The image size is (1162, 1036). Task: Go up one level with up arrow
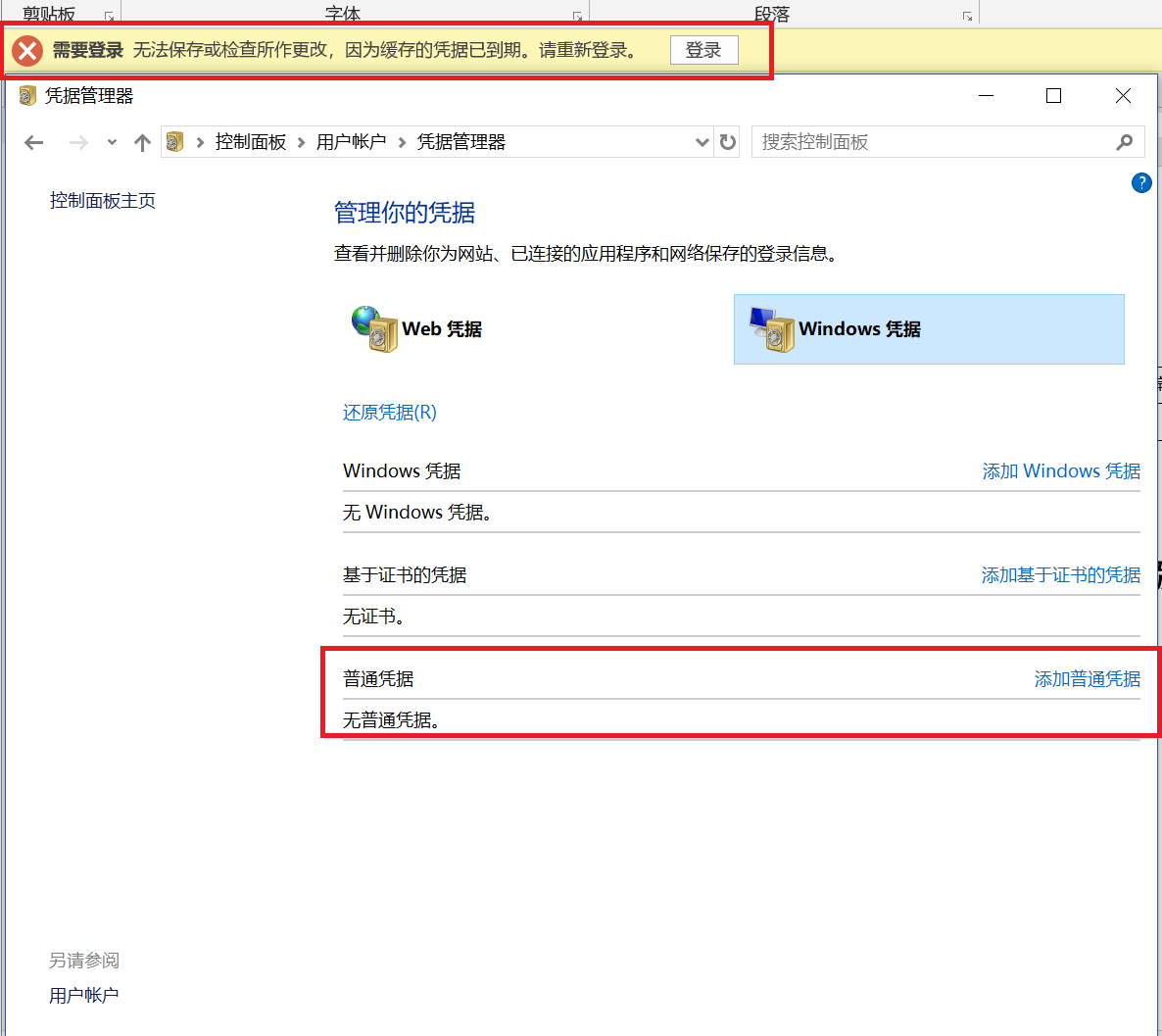coord(142,142)
